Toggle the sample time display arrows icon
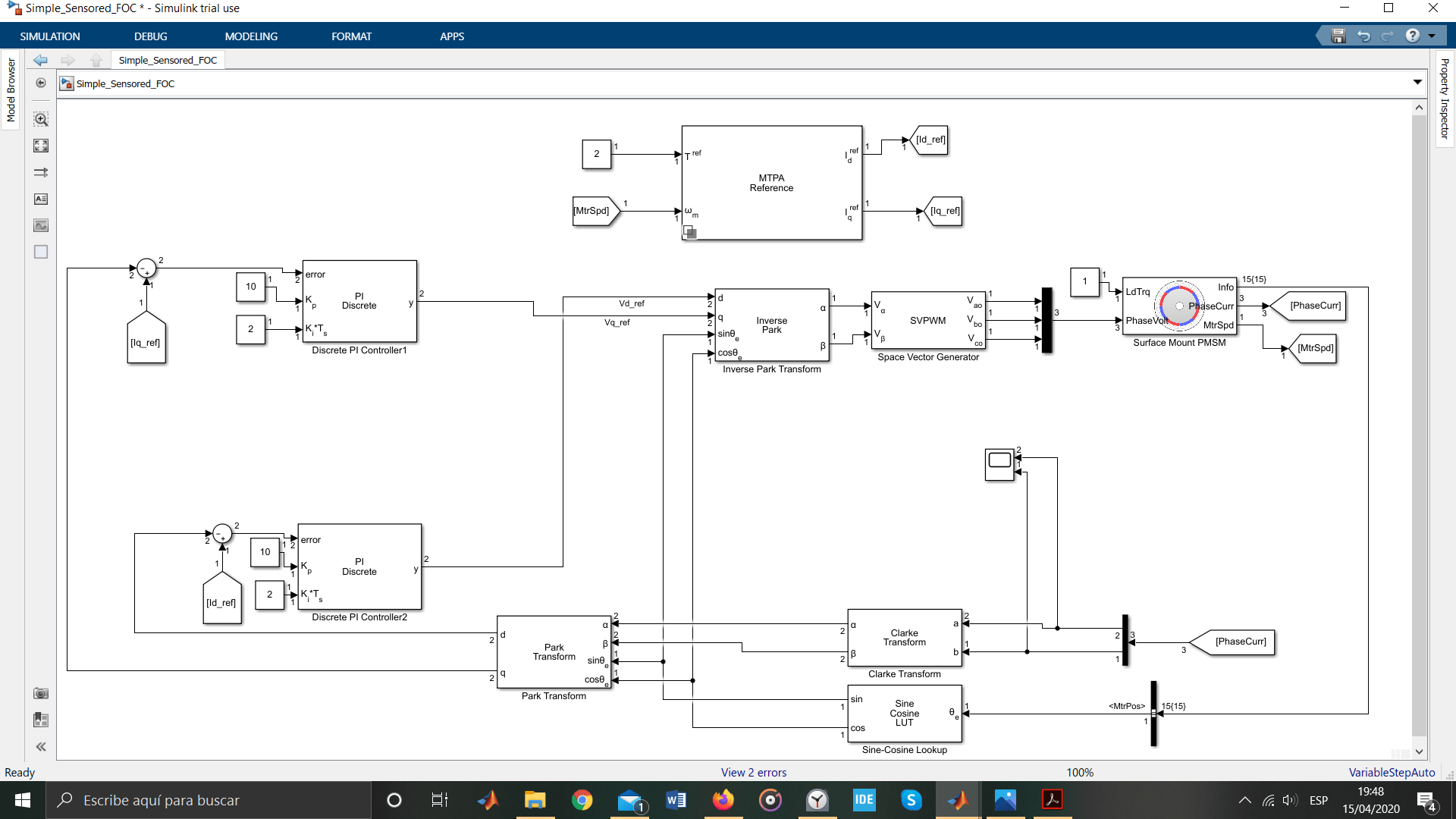The image size is (1456, 819). pos(41,172)
